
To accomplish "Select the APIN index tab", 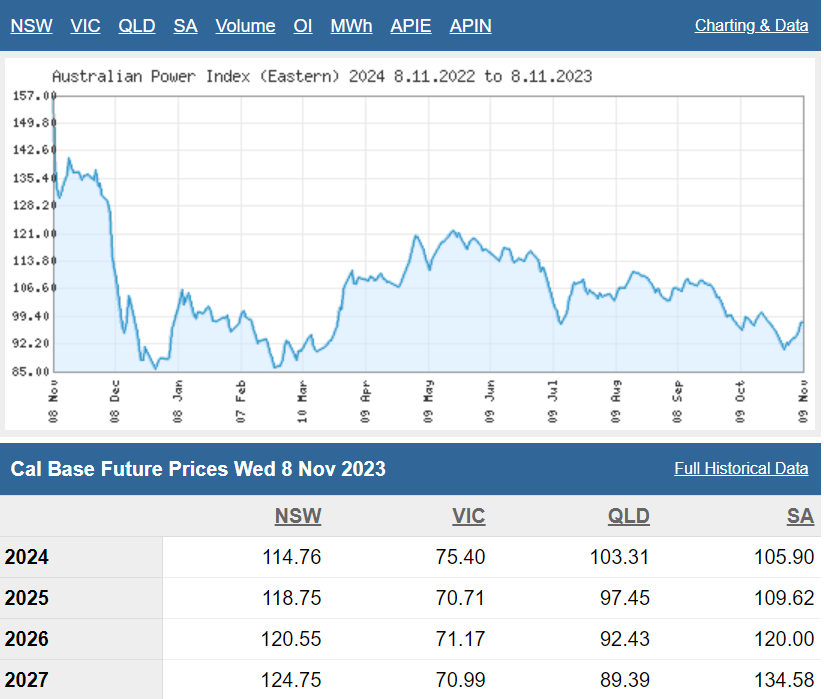I will point(471,26).
